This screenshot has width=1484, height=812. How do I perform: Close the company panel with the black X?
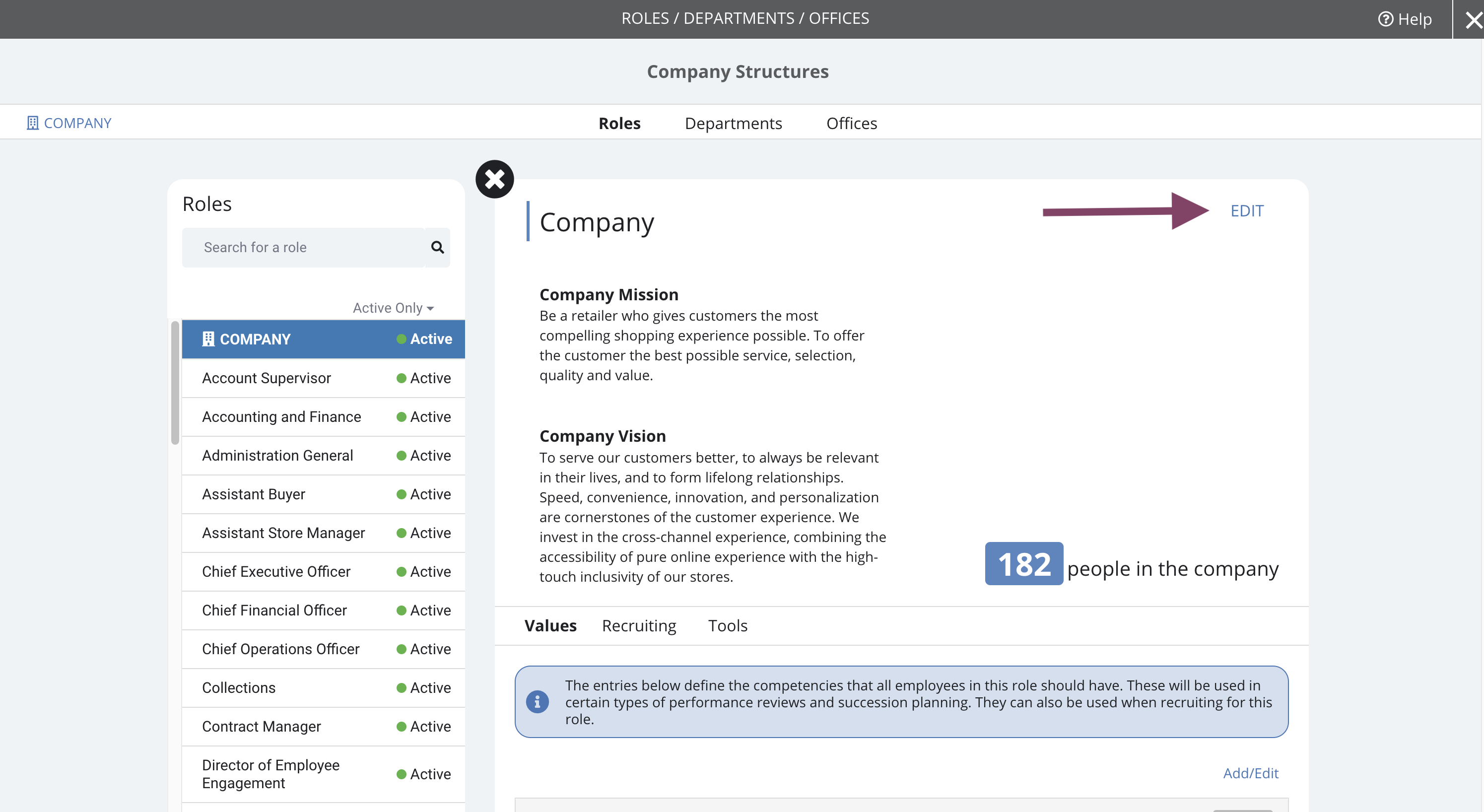coord(494,179)
